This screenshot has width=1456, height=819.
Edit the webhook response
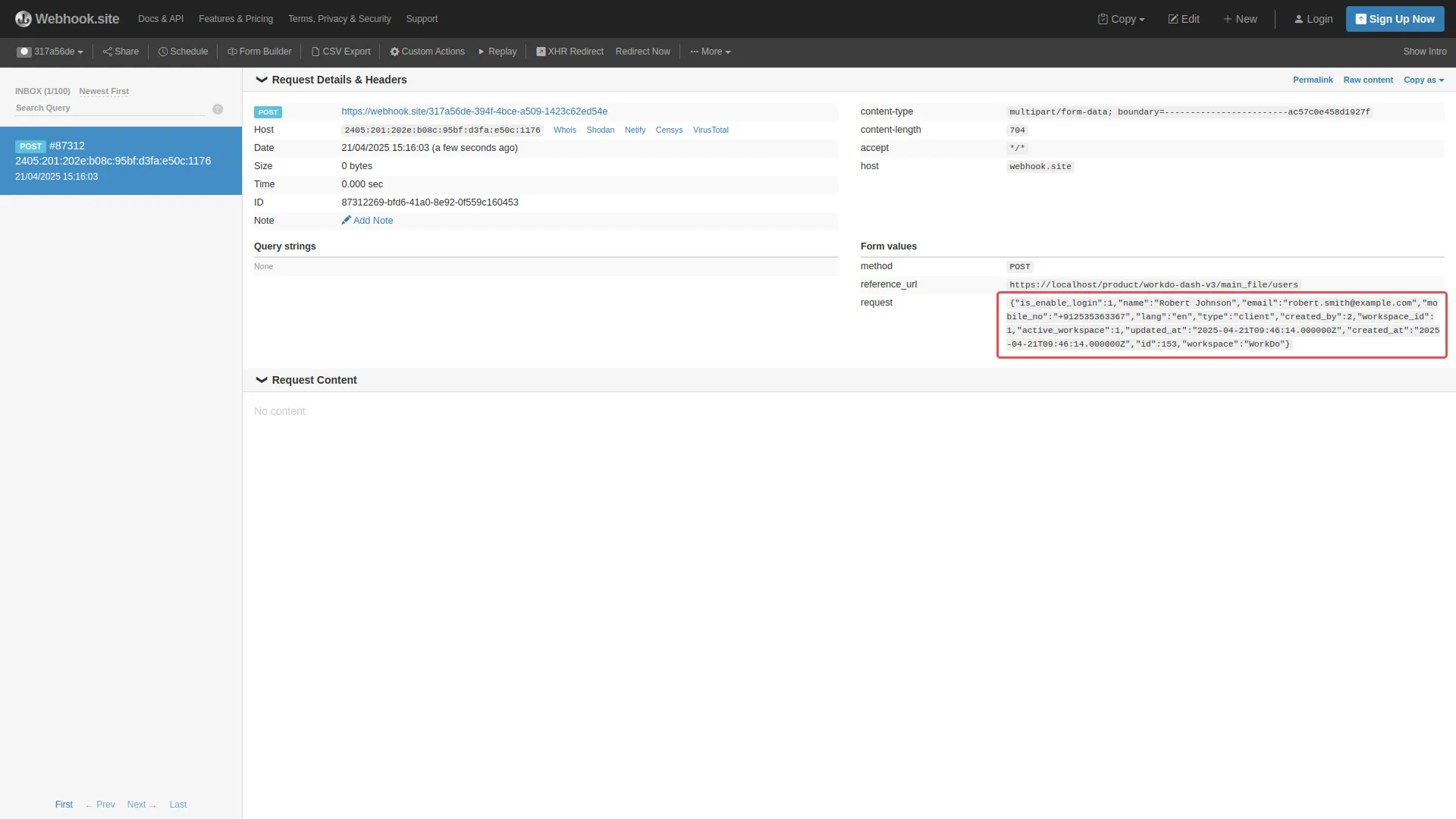pos(1184,18)
